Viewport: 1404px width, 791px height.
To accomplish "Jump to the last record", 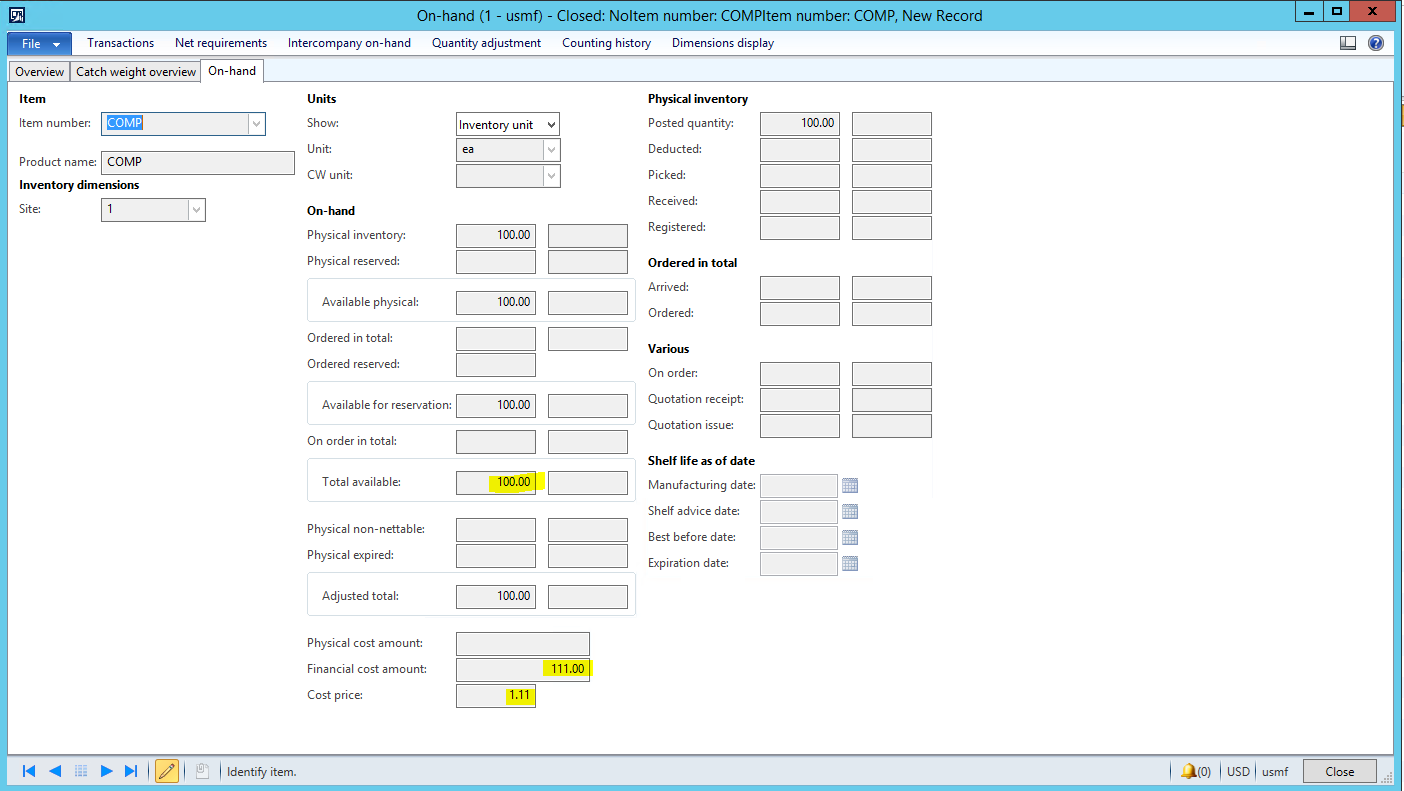I will point(131,771).
